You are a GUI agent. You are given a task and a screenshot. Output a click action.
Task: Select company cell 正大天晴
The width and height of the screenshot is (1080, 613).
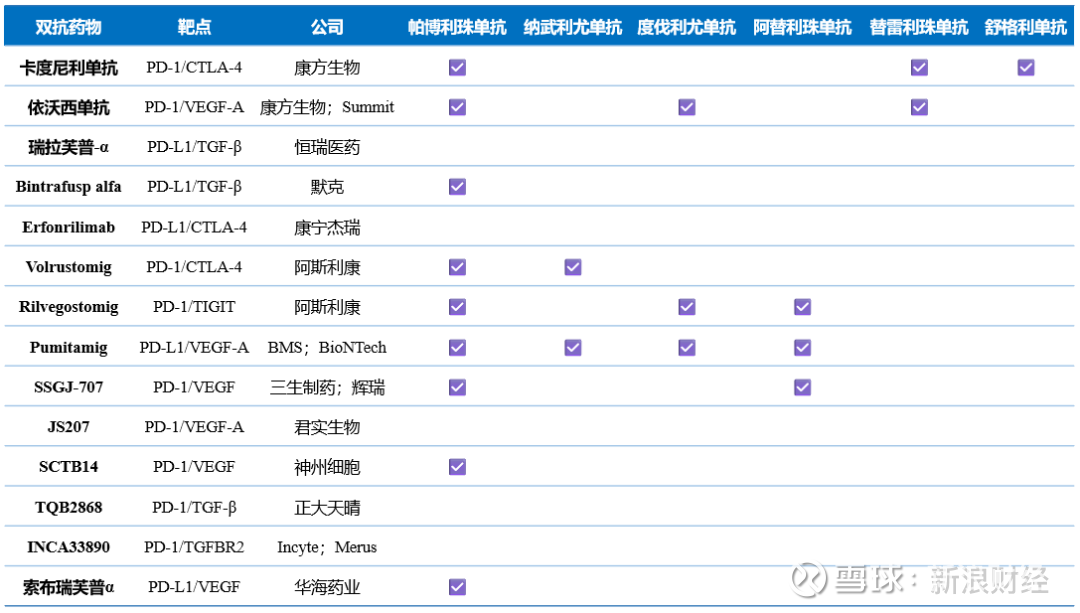(326, 508)
